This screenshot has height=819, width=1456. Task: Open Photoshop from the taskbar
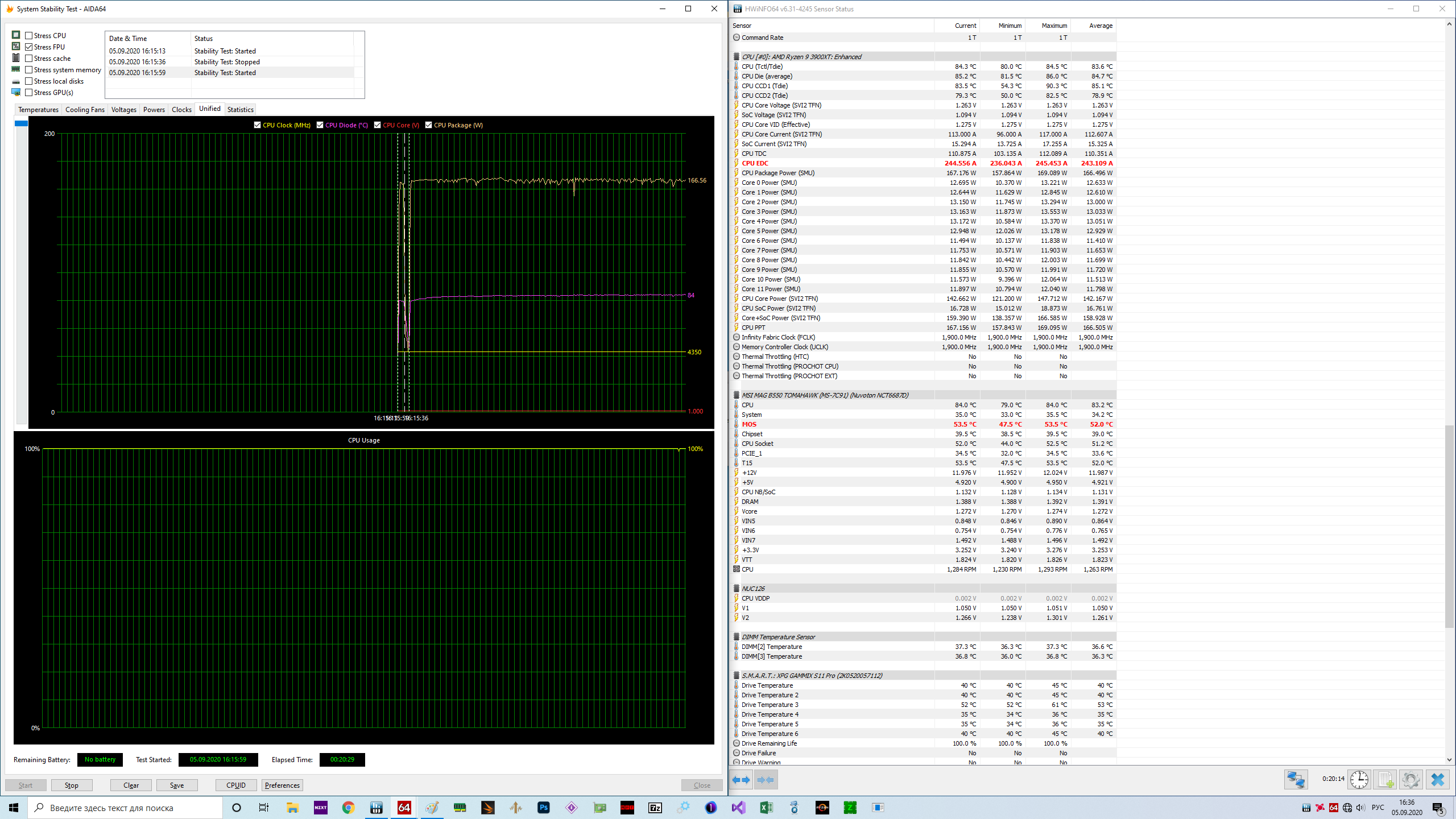(x=543, y=808)
